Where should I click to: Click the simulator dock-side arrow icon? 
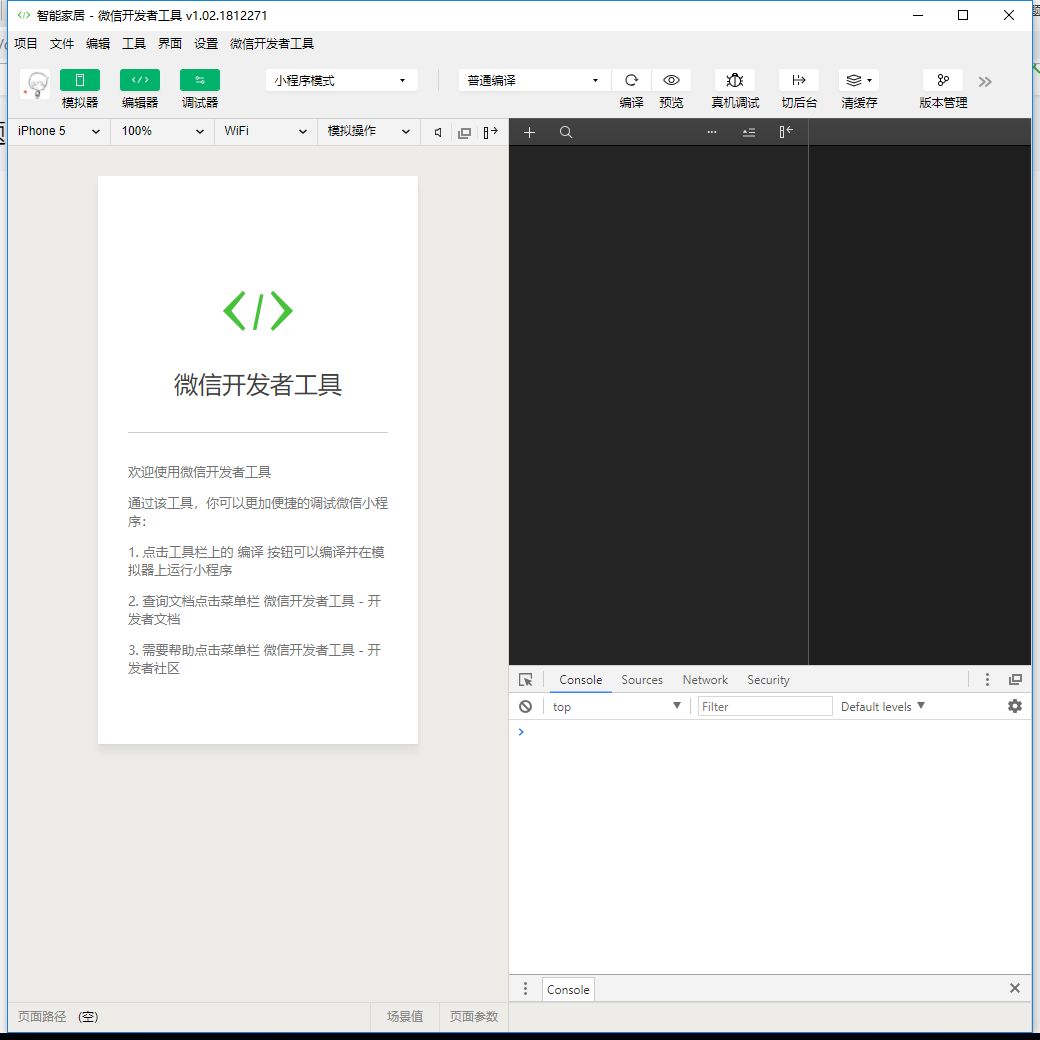(491, 133)
